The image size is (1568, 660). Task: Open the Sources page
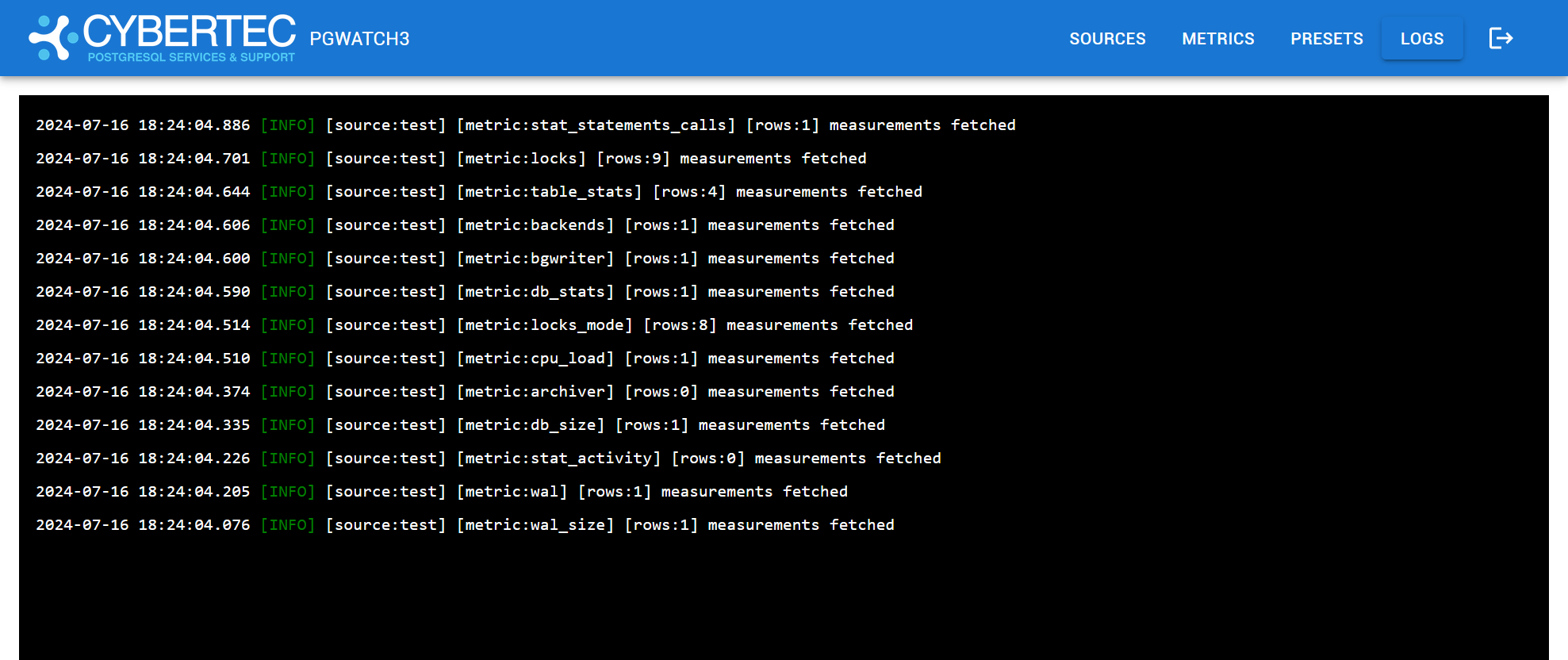[x=1107, y=39]
